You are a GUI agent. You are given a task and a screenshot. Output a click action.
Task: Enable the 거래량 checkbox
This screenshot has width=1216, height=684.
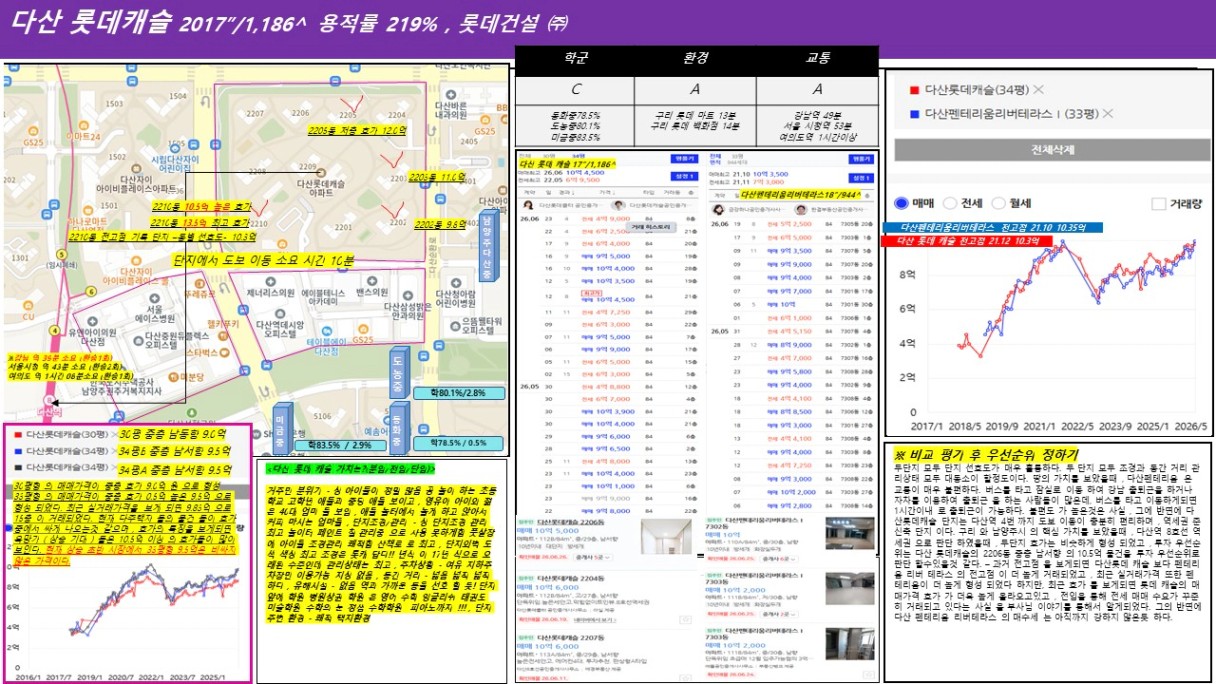click(x=1160, y=204)
